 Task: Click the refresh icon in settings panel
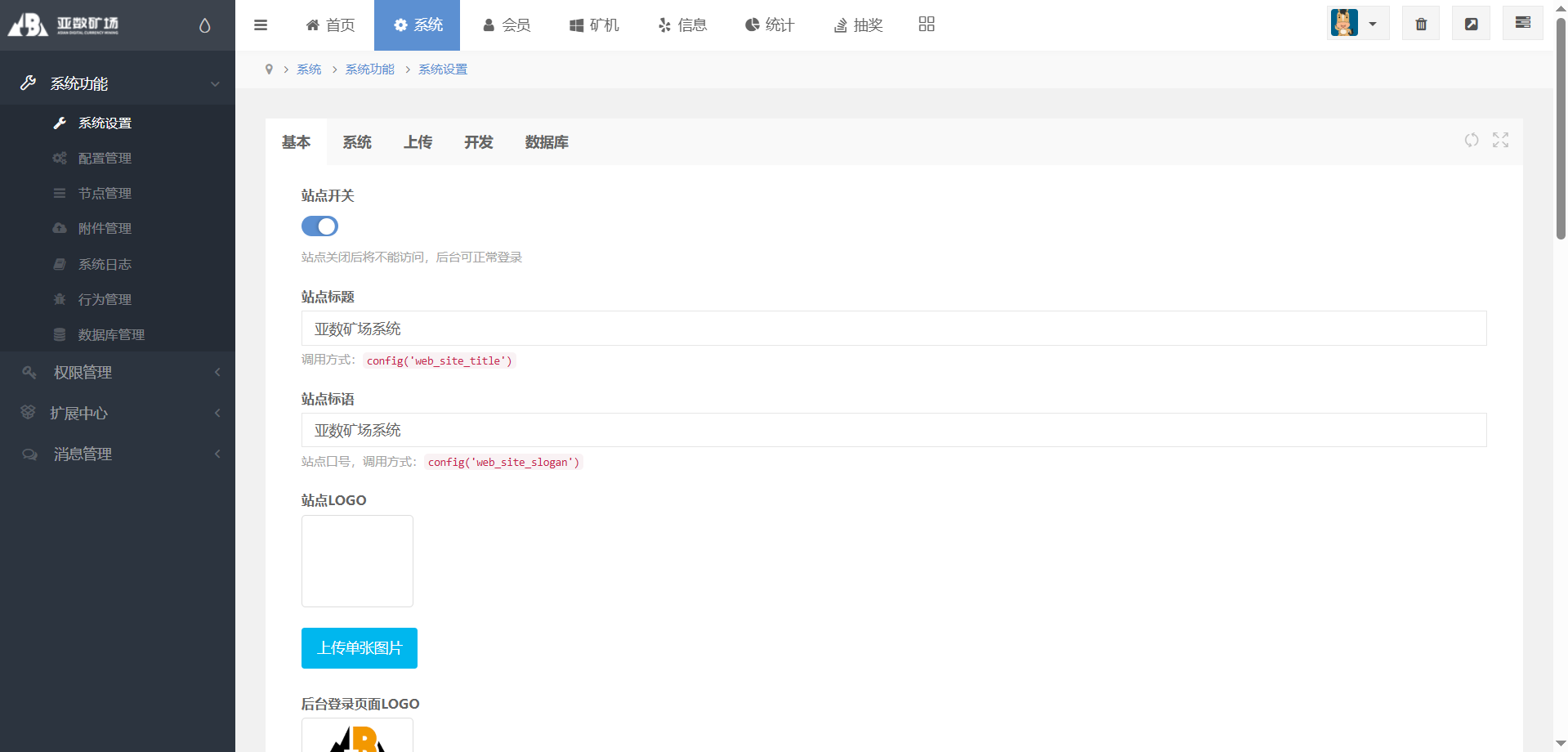click(1471, 141)
